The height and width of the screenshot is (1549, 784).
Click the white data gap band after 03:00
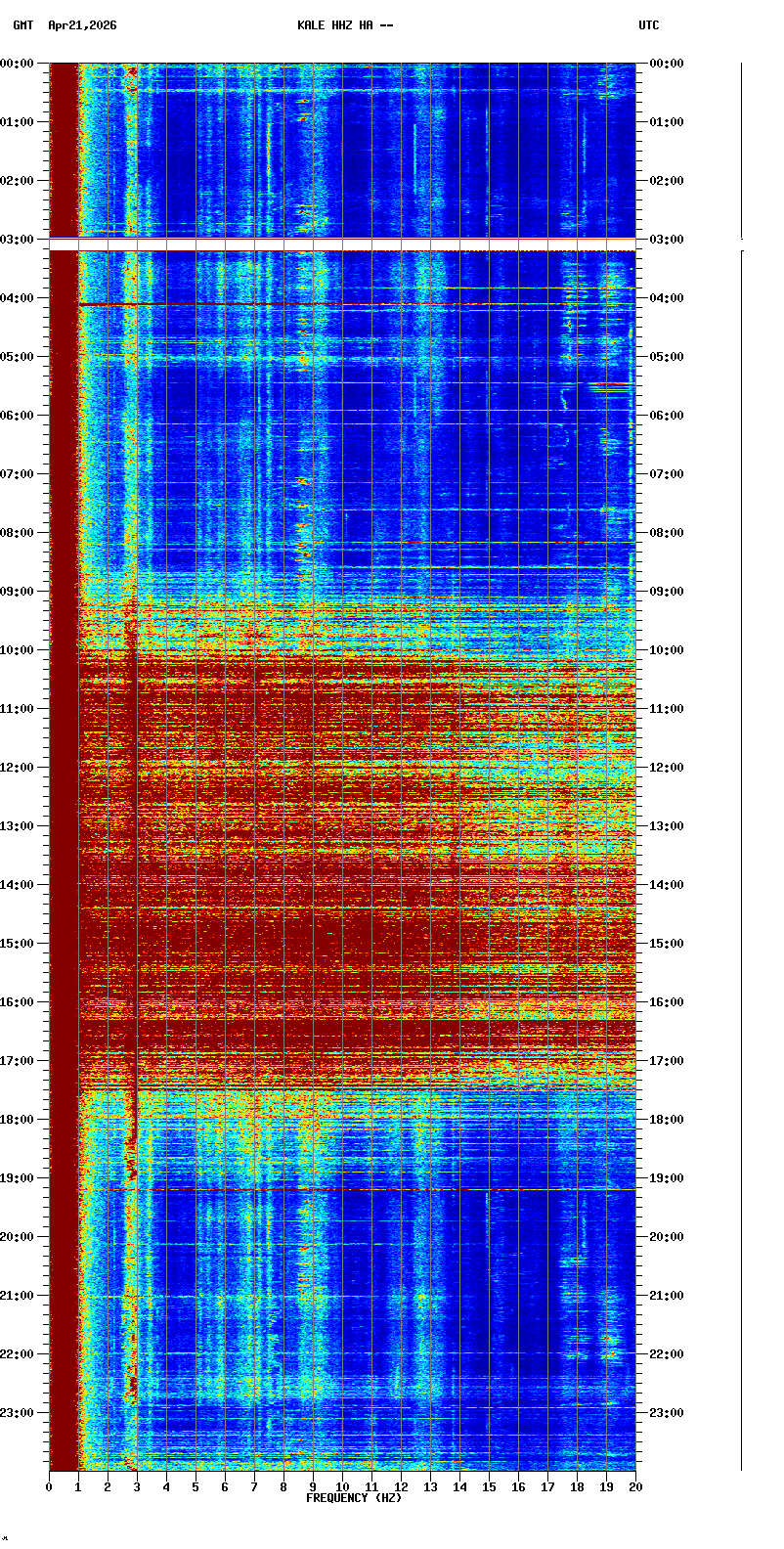point(342,244)
